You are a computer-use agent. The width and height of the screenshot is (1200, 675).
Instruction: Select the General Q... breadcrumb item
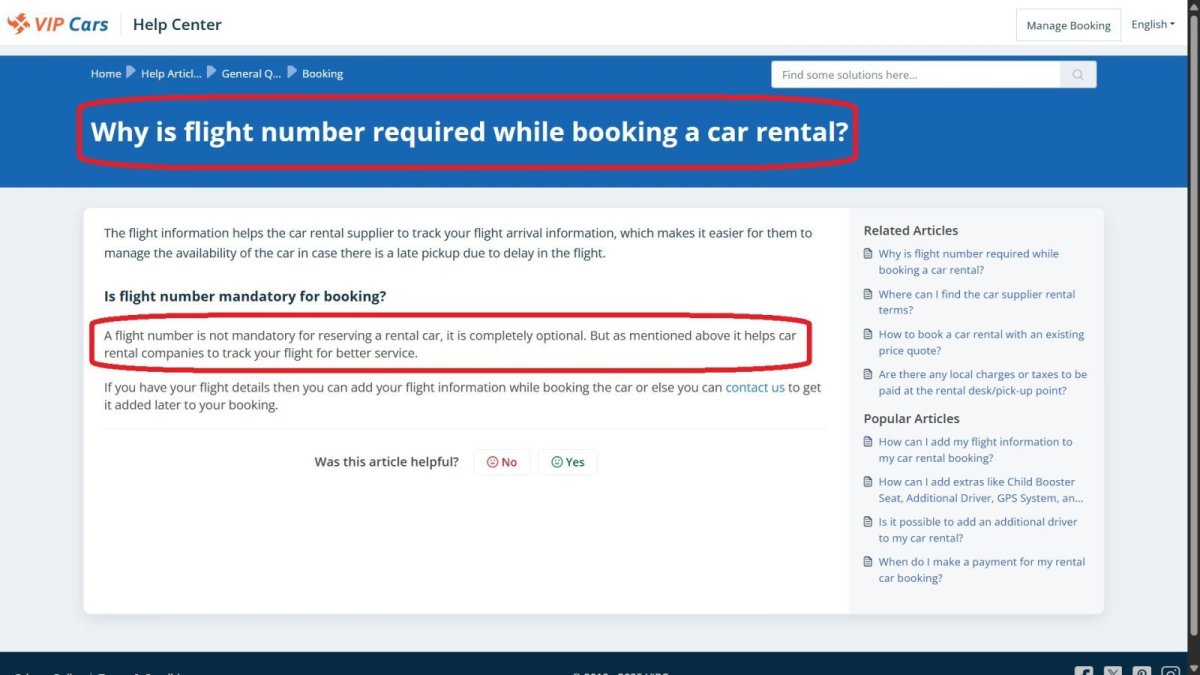click(251, 74)
